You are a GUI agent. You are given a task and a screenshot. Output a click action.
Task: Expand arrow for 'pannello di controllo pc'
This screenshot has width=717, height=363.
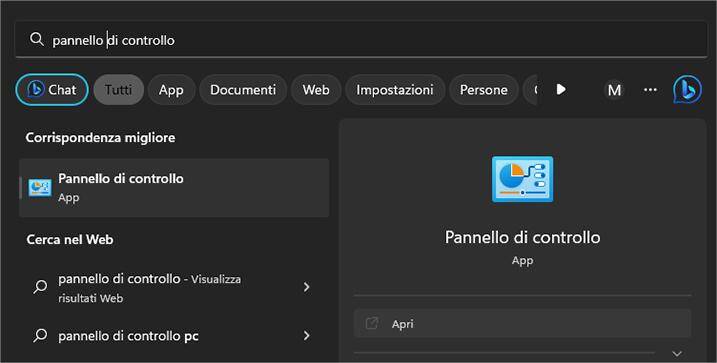(x=306, y=336)
